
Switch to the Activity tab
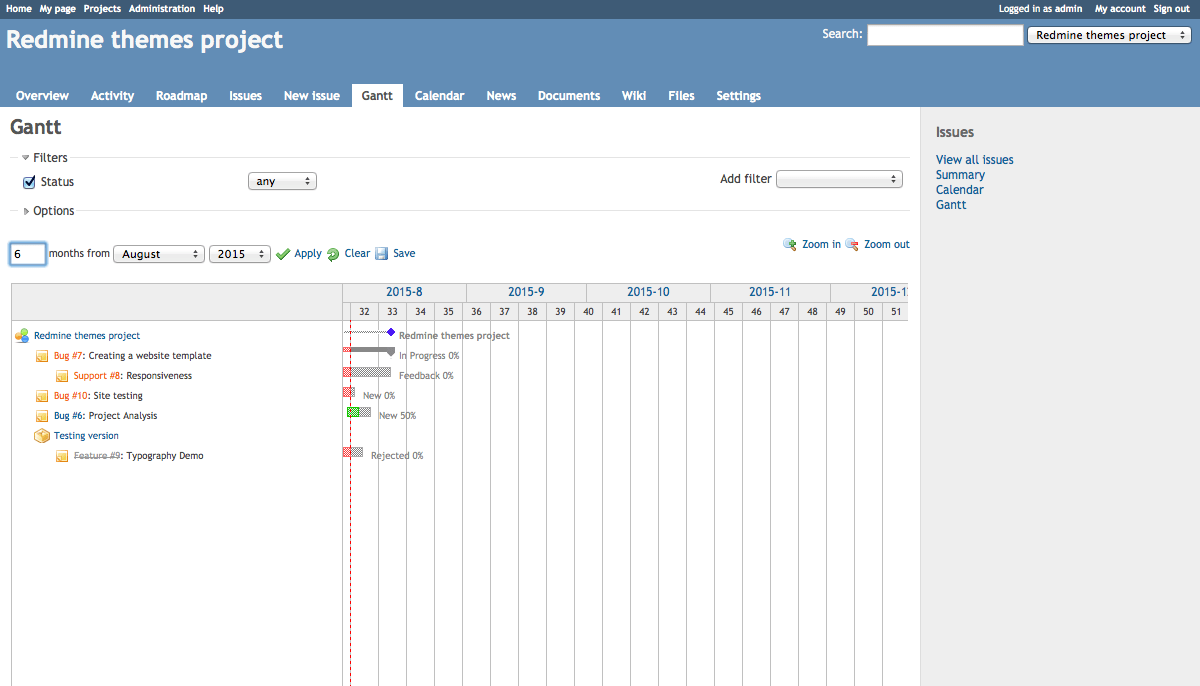pyautogui.click(x=112, y=96)
